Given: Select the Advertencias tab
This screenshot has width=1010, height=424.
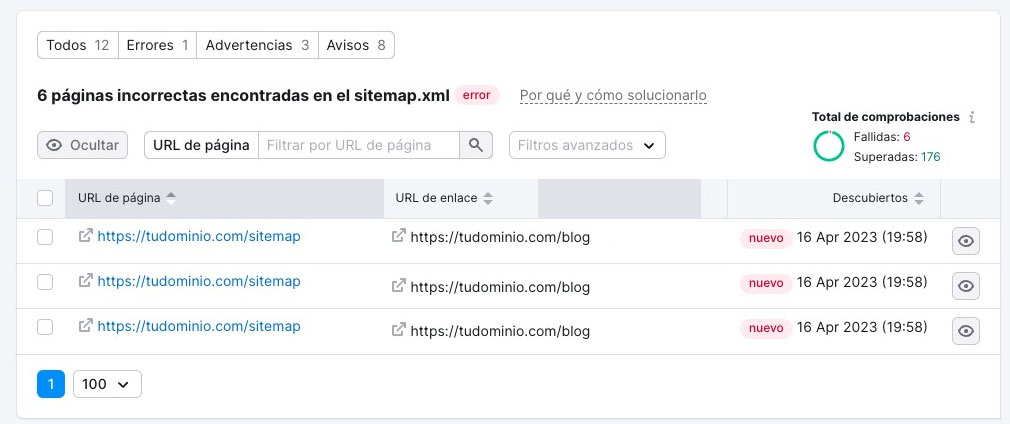Looking at the screenshot, I should click(257, 45).
